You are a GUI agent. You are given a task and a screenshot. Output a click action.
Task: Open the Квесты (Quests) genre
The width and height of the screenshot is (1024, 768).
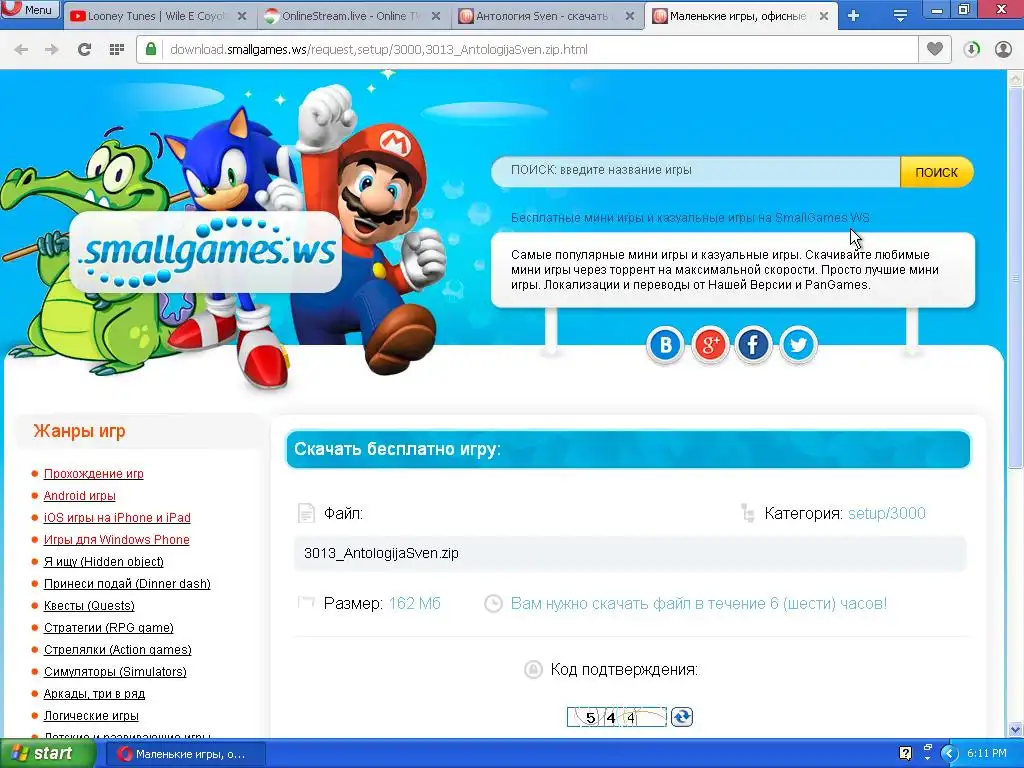point(89,605)
